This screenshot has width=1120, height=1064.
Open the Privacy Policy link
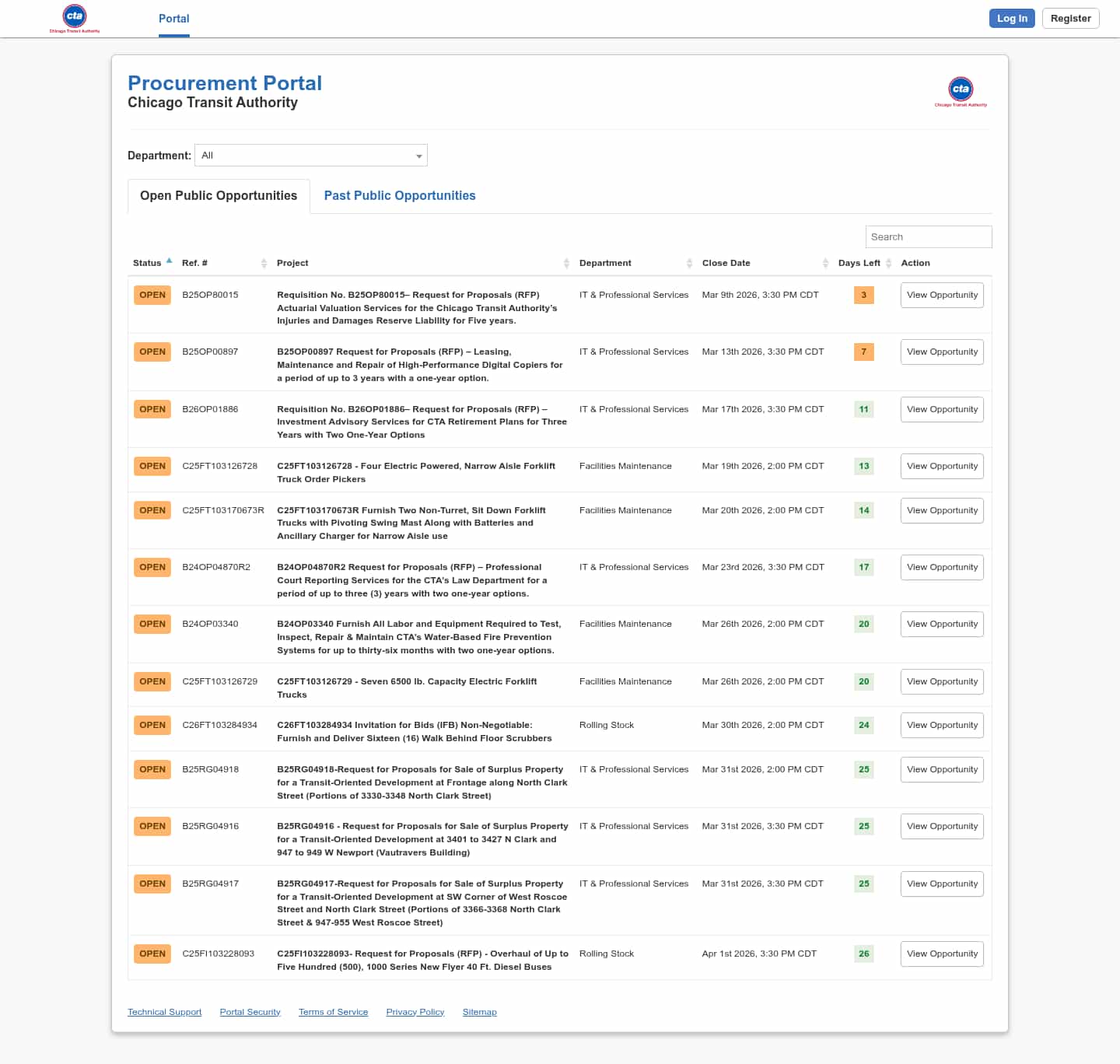415,1012
